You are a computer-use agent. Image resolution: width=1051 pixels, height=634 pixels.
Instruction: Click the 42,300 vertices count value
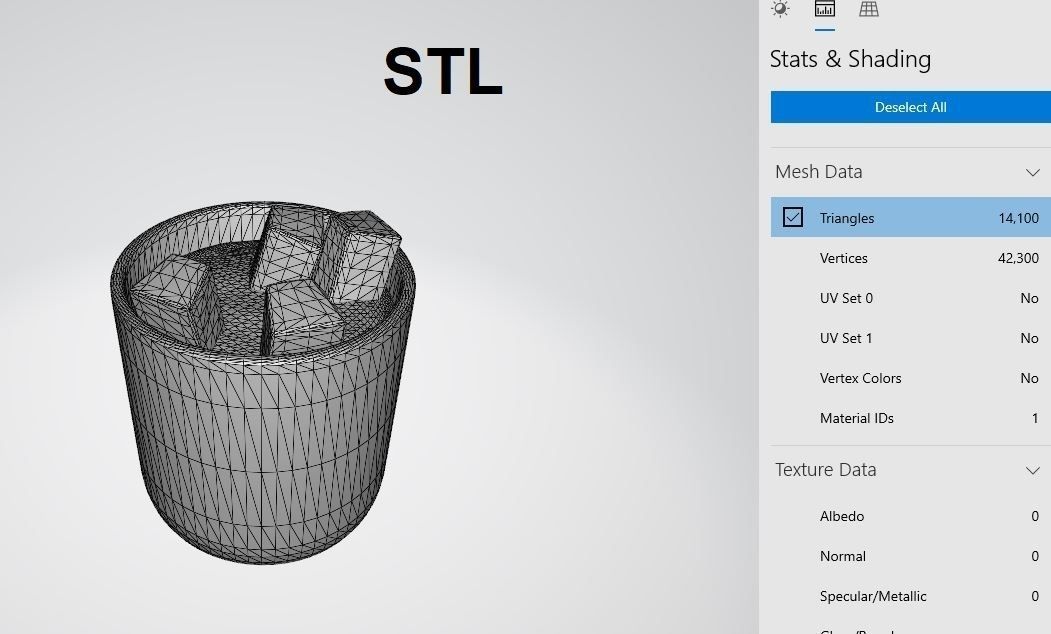[x=1018, y=258]
